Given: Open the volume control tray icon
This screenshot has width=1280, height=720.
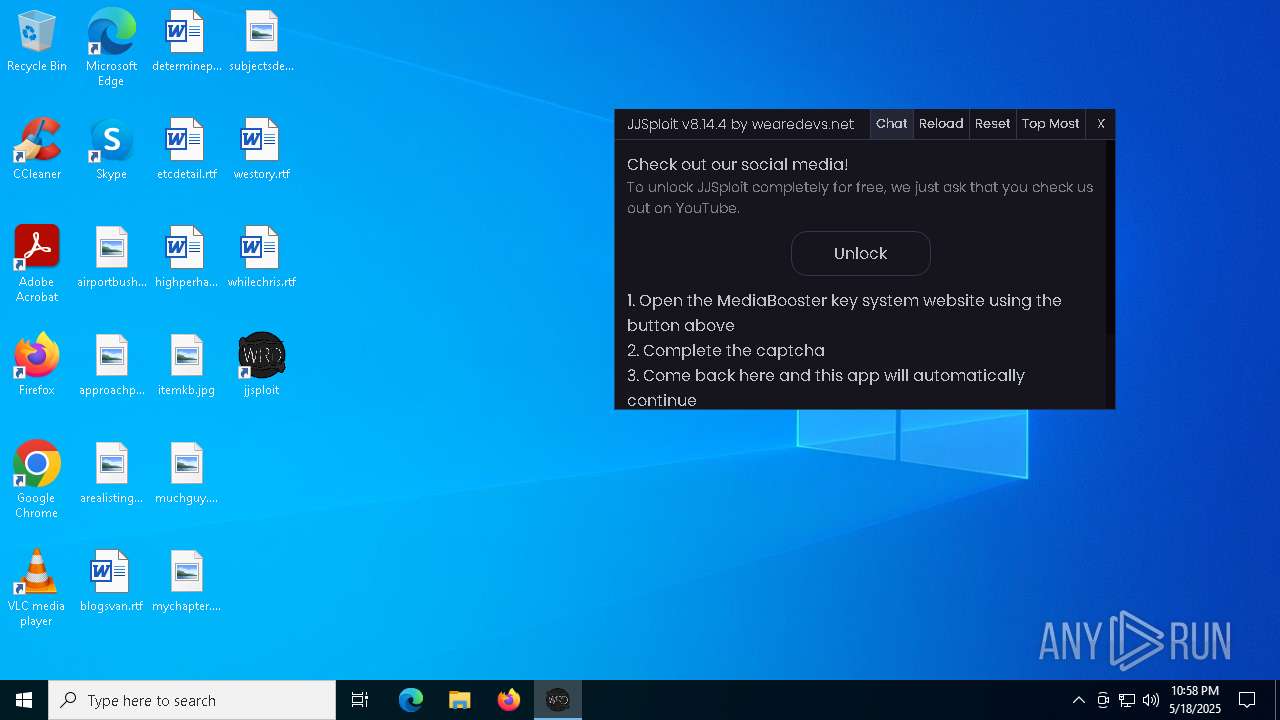Looking at the screenshot, I should click(1151, 700).
